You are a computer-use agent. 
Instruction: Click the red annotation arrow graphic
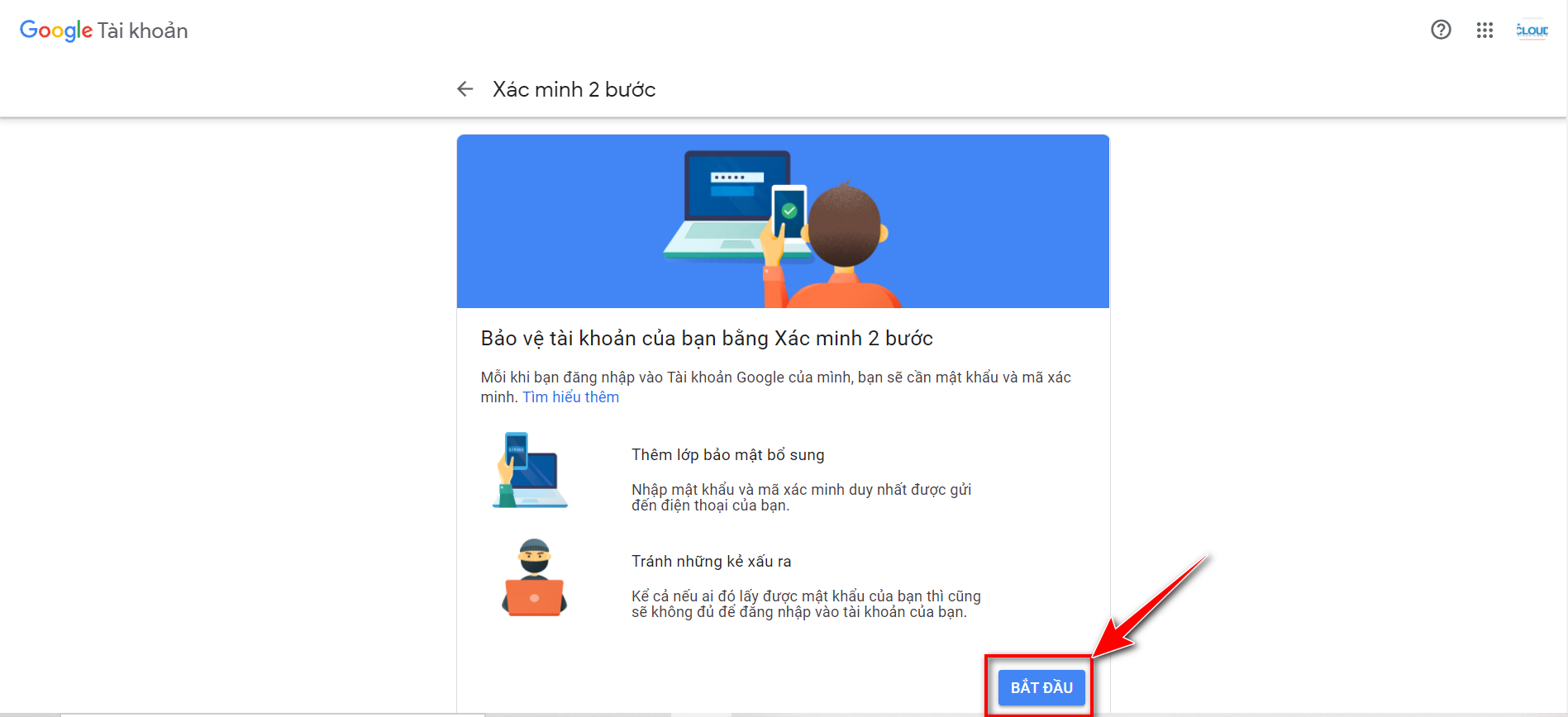(x=1152, y=605)
